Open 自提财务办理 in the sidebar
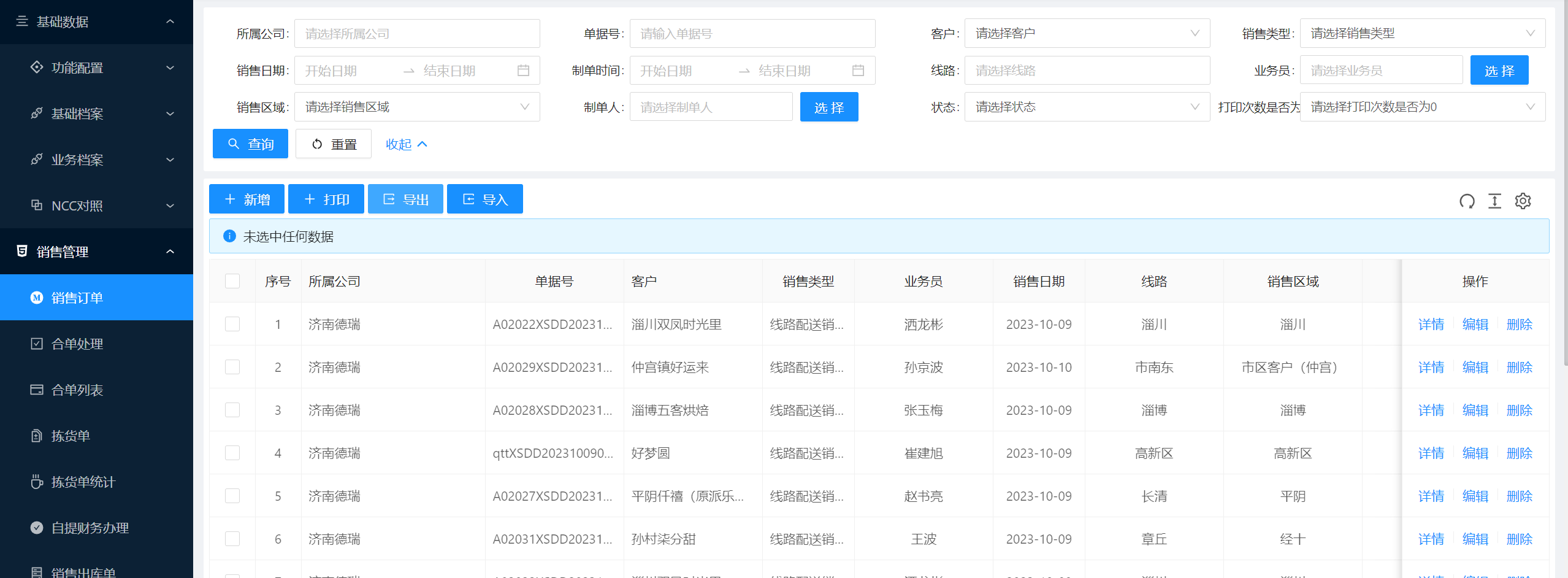 click(96, 528)
